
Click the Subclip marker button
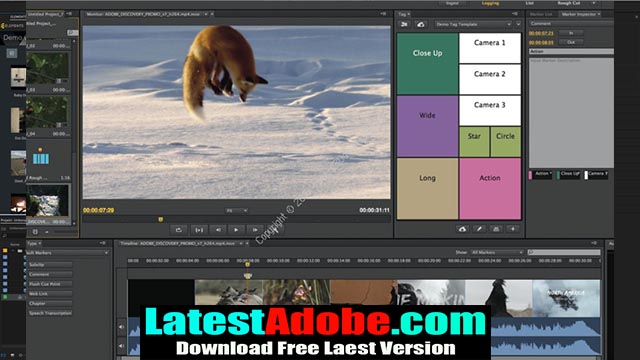tap(50, 265)
